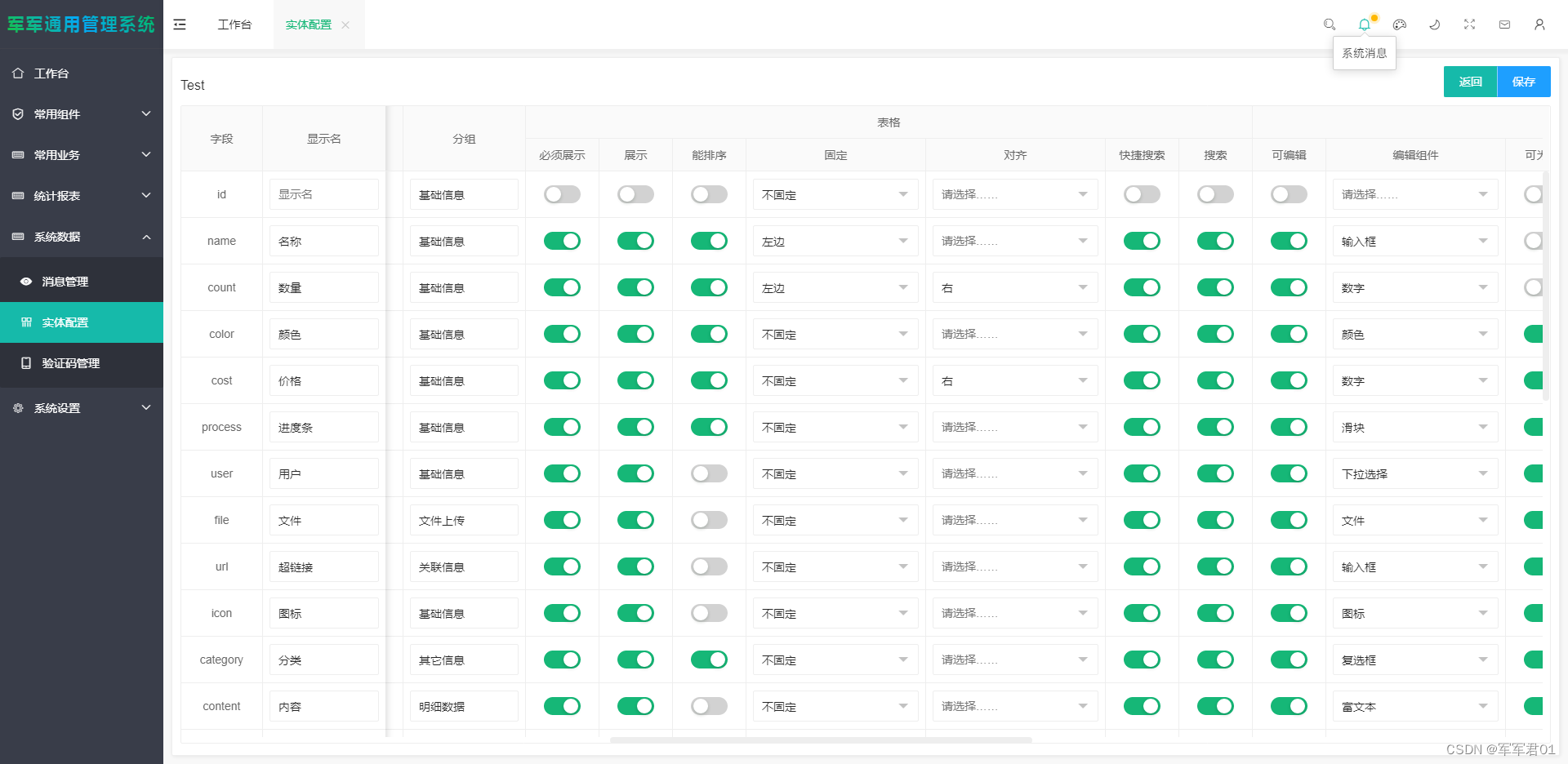Screen dimensions: 1568x764
Task: Click the home icon beside 工作台 in sidebar
Action: (x=18, y=73)
